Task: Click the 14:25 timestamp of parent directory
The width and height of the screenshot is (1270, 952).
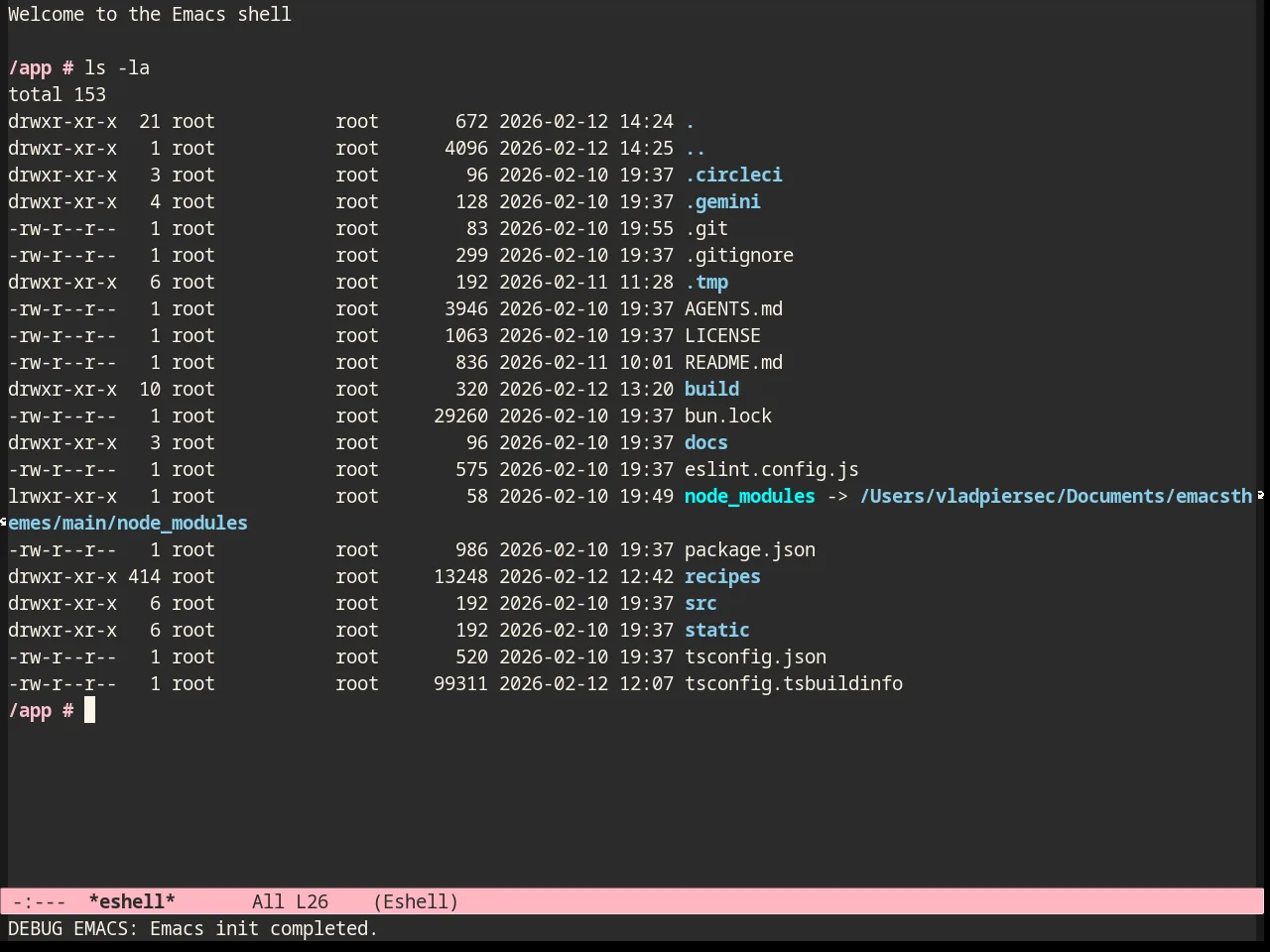Action: tap(646, 148)
